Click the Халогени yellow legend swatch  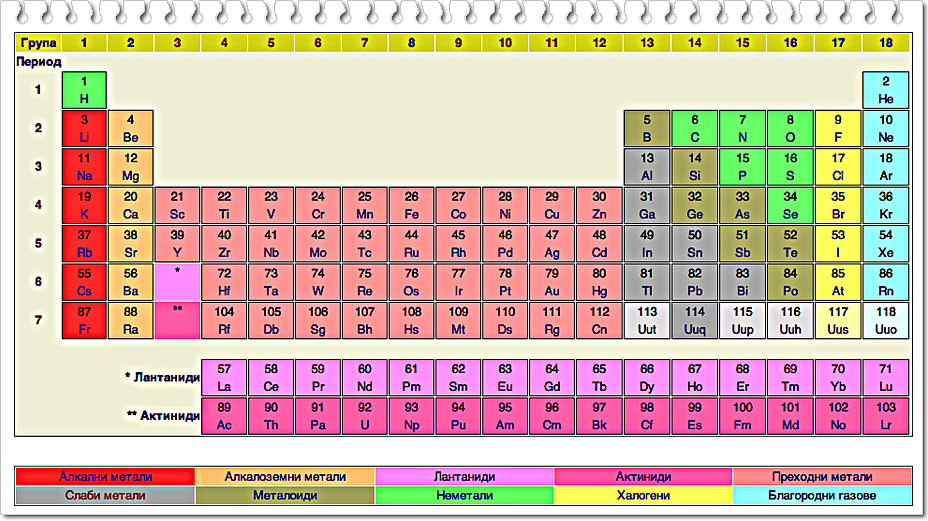[643, 496]
